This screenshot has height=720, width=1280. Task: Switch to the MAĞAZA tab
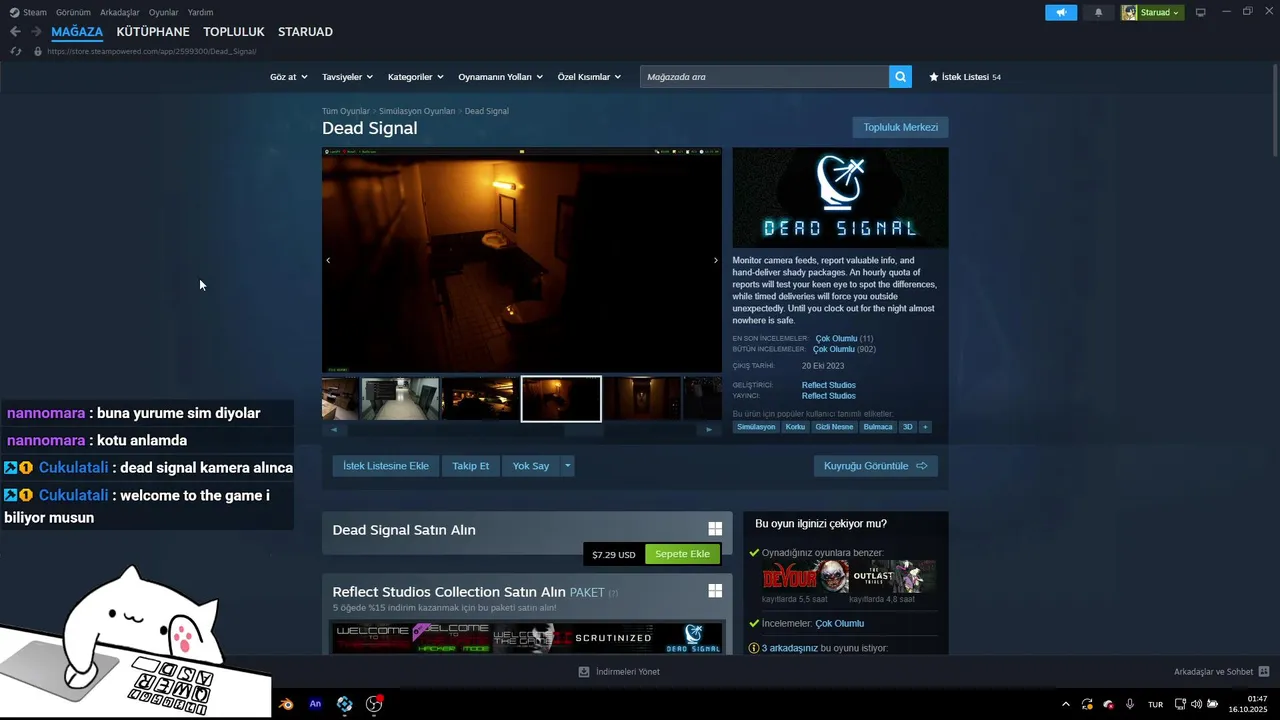coord(77,32)
